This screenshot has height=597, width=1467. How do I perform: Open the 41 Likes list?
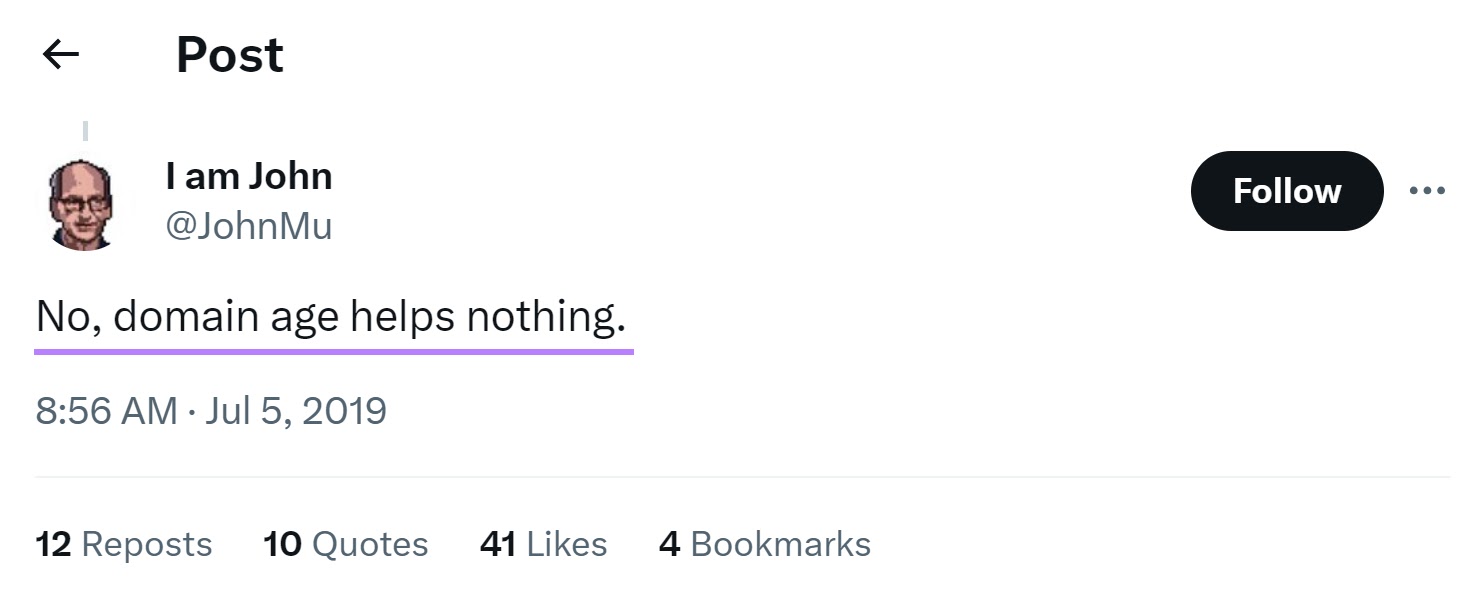click(542, 544)
